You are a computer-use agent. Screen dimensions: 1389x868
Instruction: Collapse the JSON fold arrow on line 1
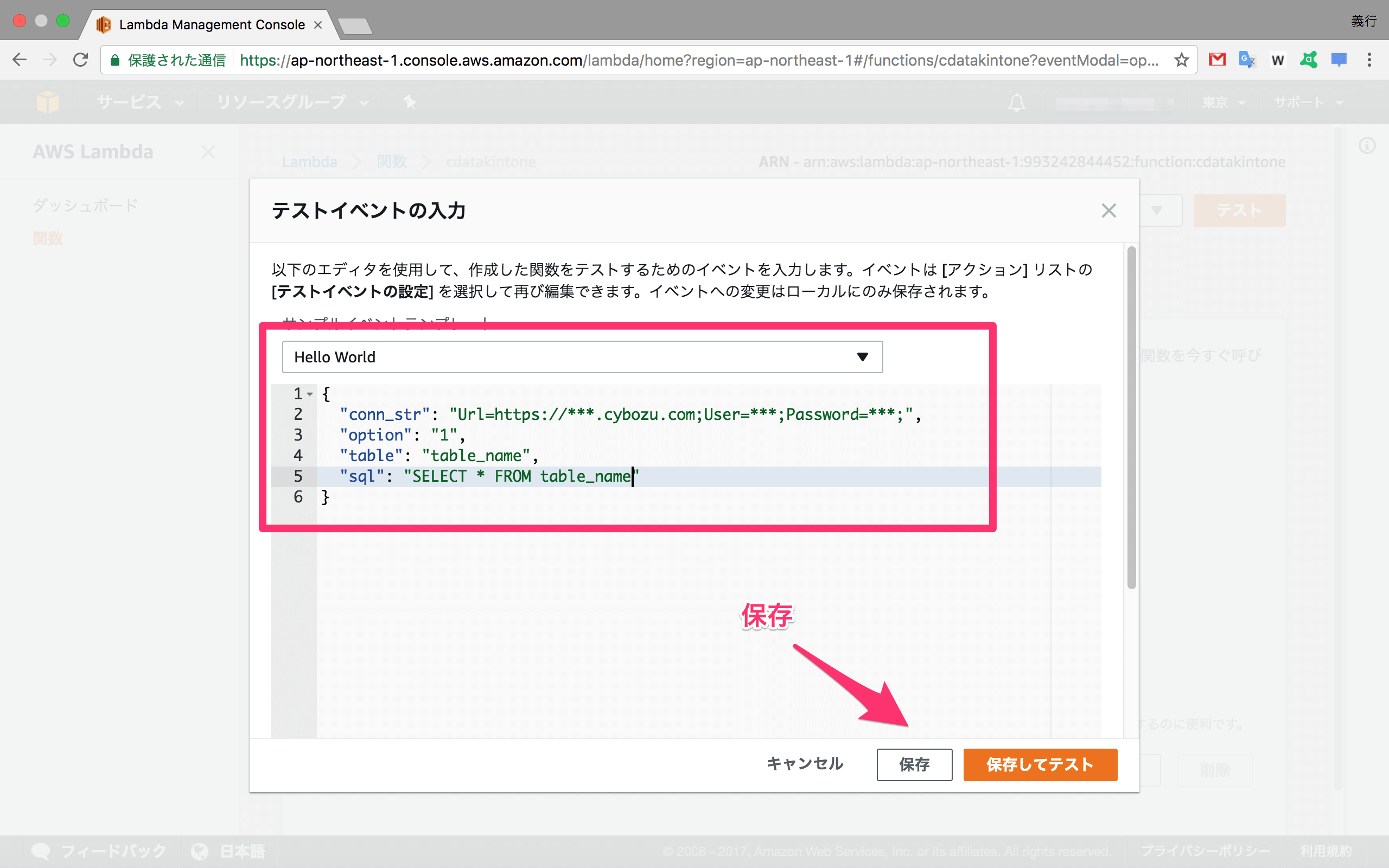(310, 394)
